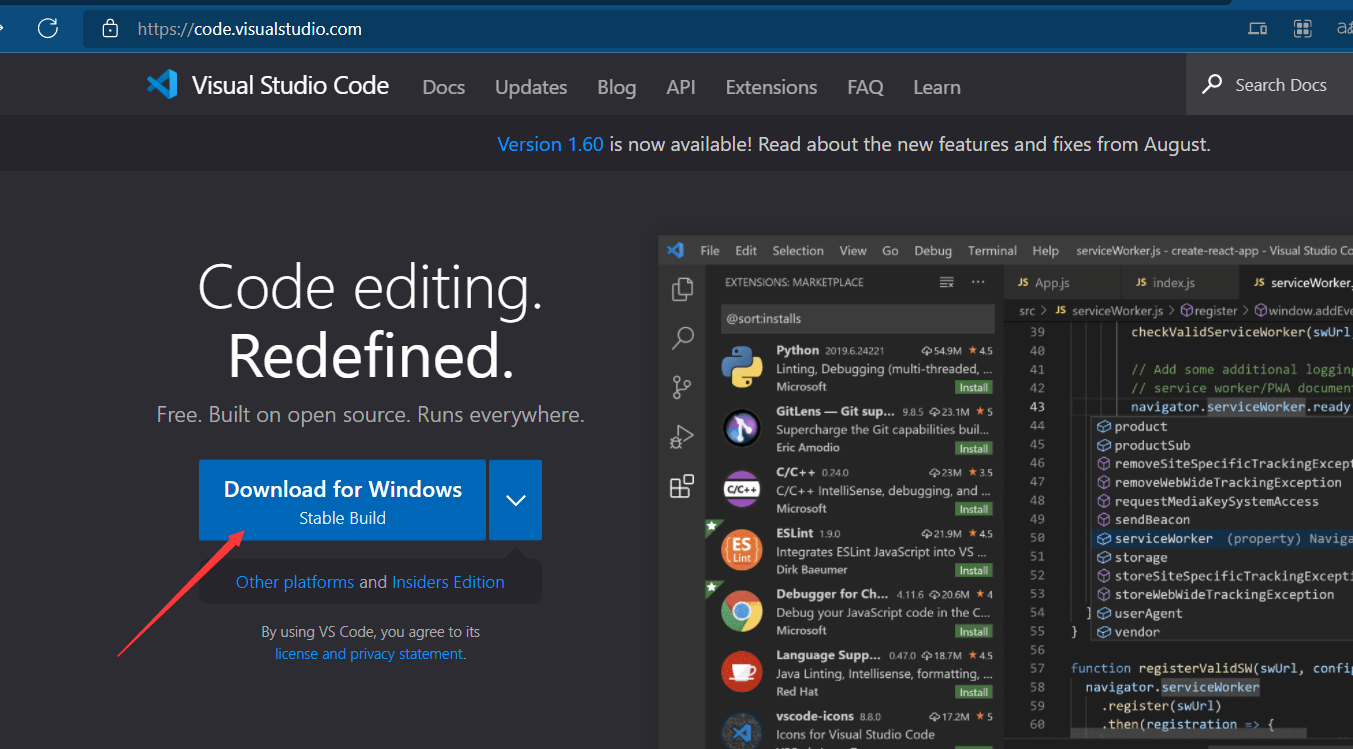Open the File menu in editor screenshot

pyautogui.click(x=710, y=251)
